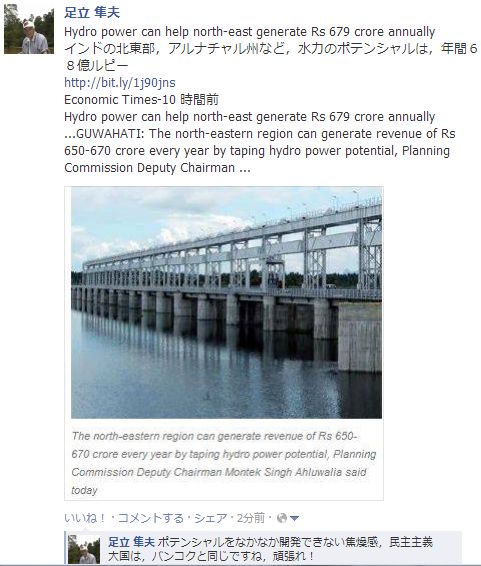Click the author name 足立 隼夫 in post header
The image size is (481, 566).
coord(92,13)
